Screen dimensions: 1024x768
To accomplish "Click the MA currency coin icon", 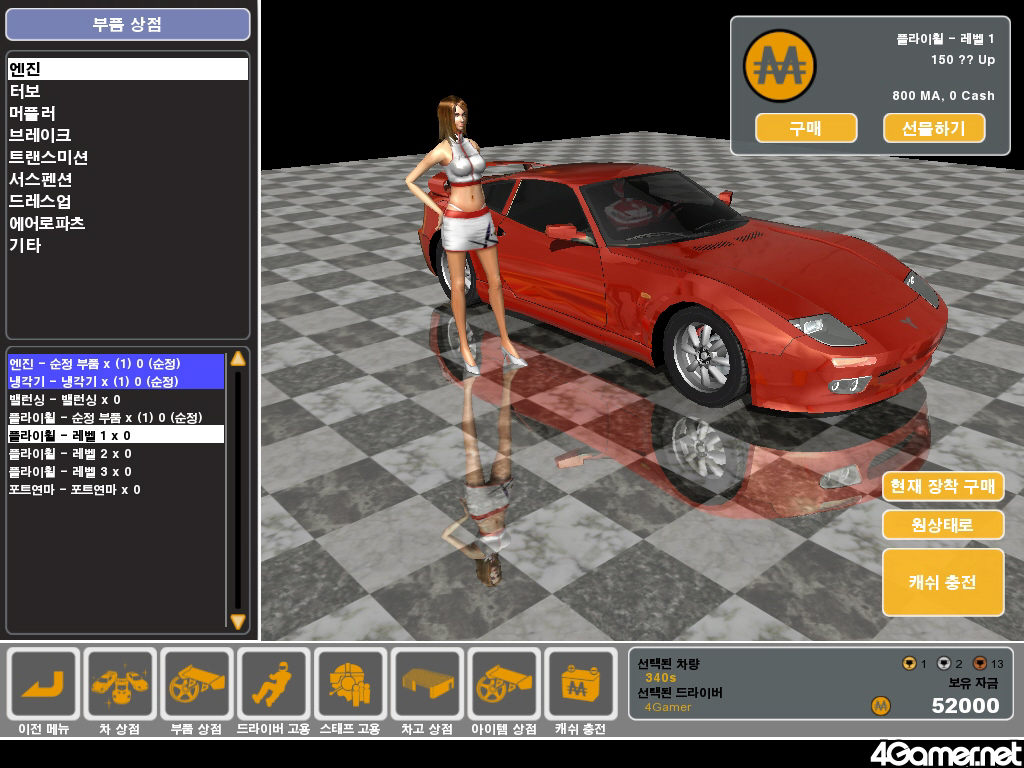I will coord(779,66).
